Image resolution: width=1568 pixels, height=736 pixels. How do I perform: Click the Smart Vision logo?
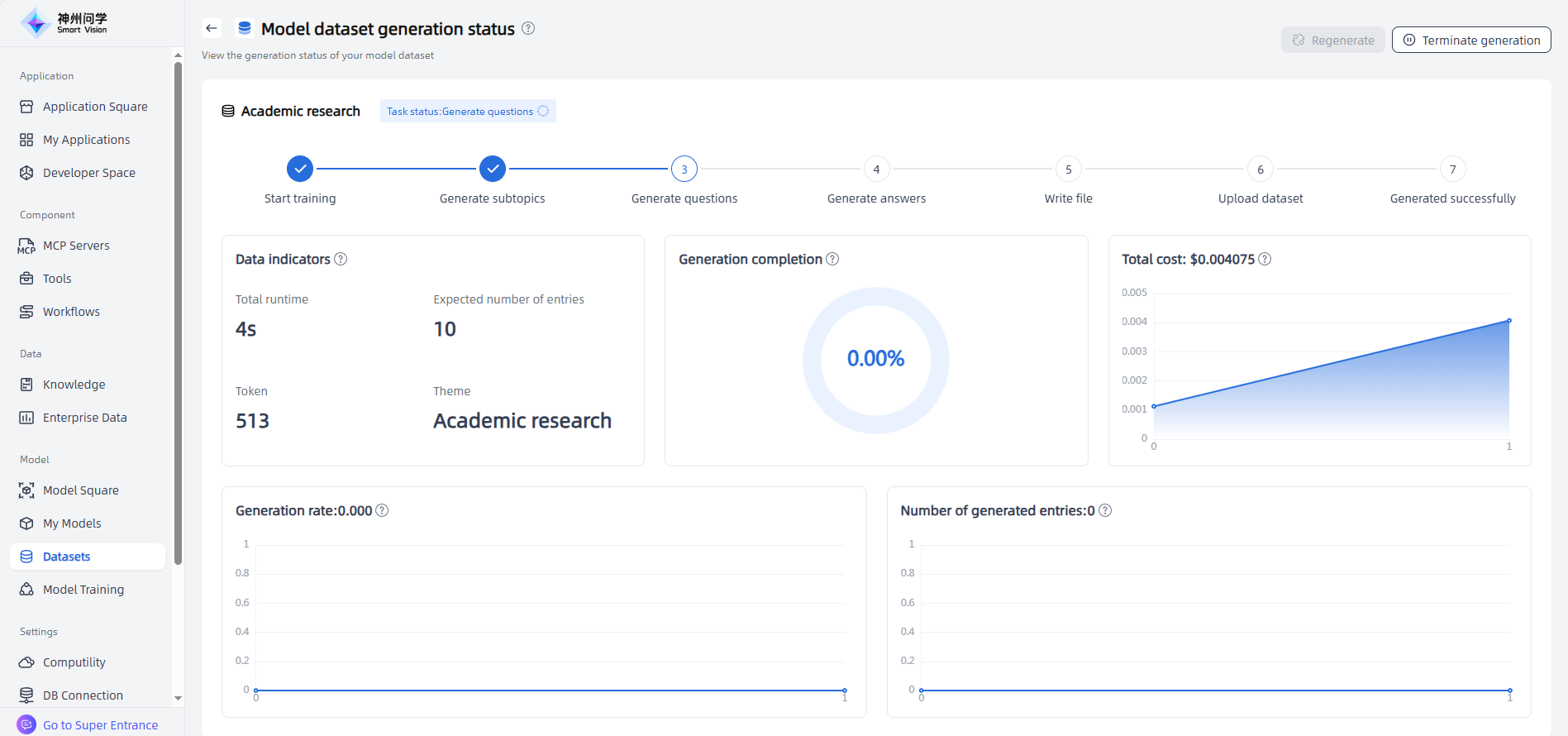[x=64, y=23]
